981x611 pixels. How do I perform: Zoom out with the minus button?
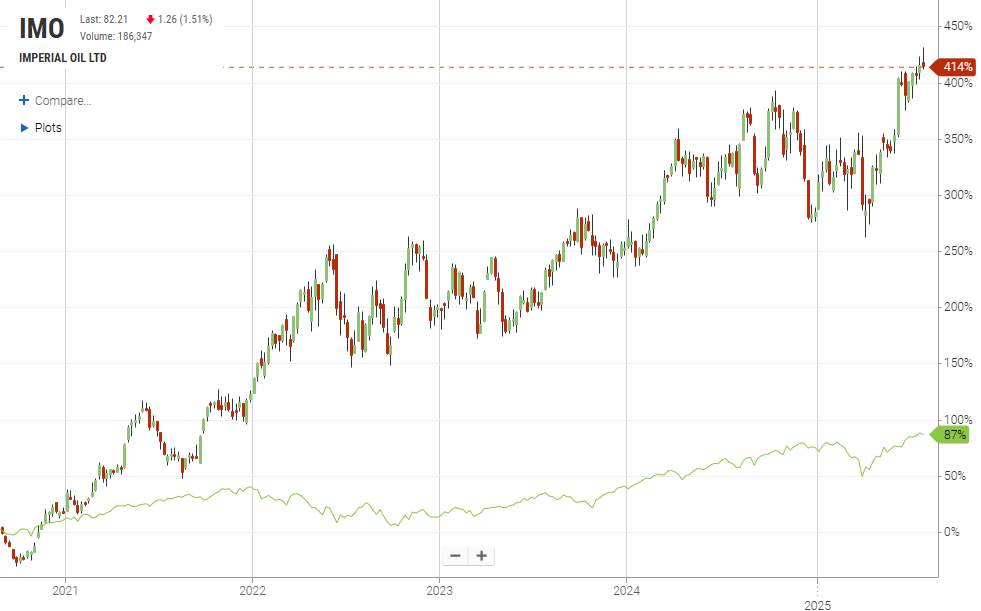coord(455,555)
